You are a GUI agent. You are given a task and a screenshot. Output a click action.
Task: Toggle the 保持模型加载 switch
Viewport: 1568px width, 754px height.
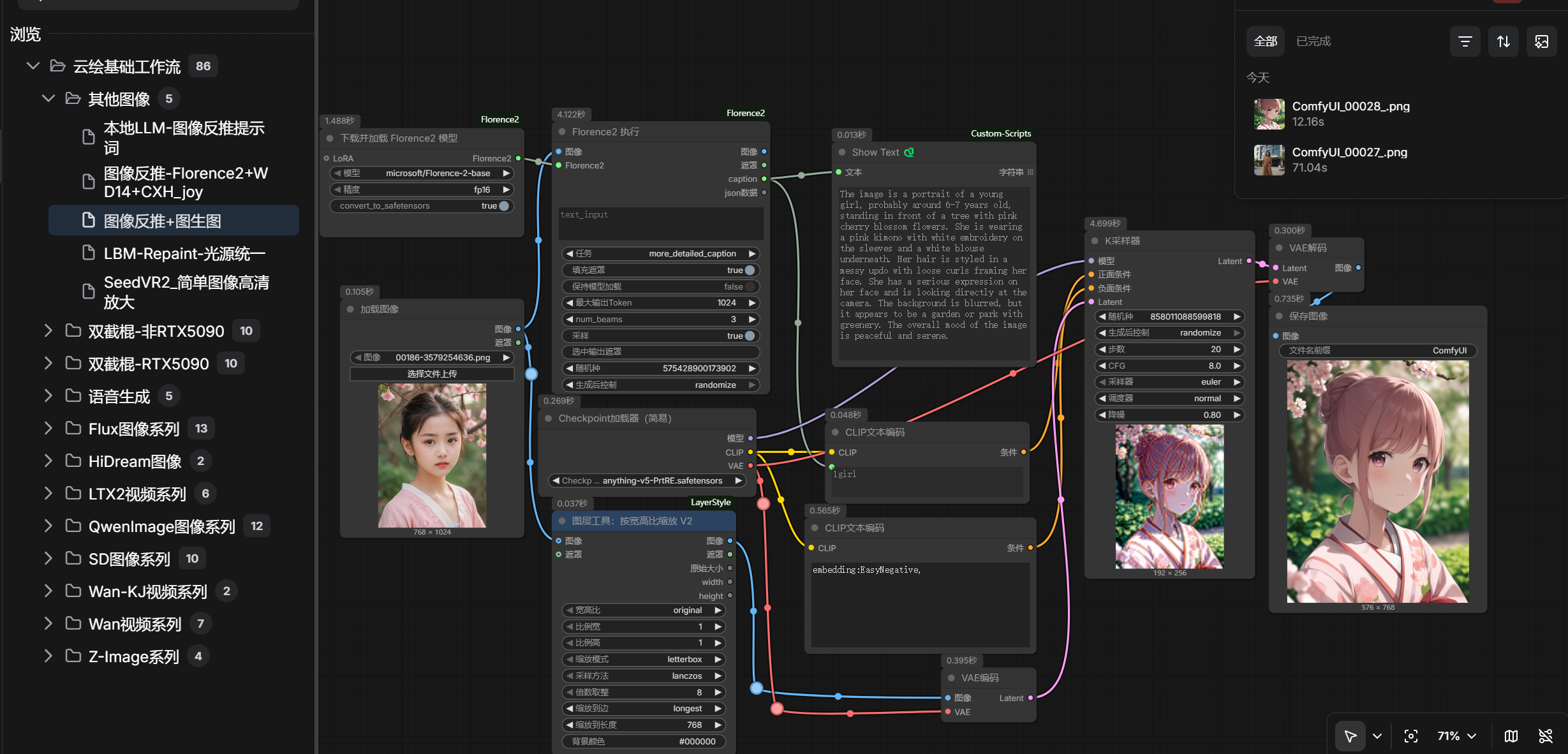pos(750,287)
